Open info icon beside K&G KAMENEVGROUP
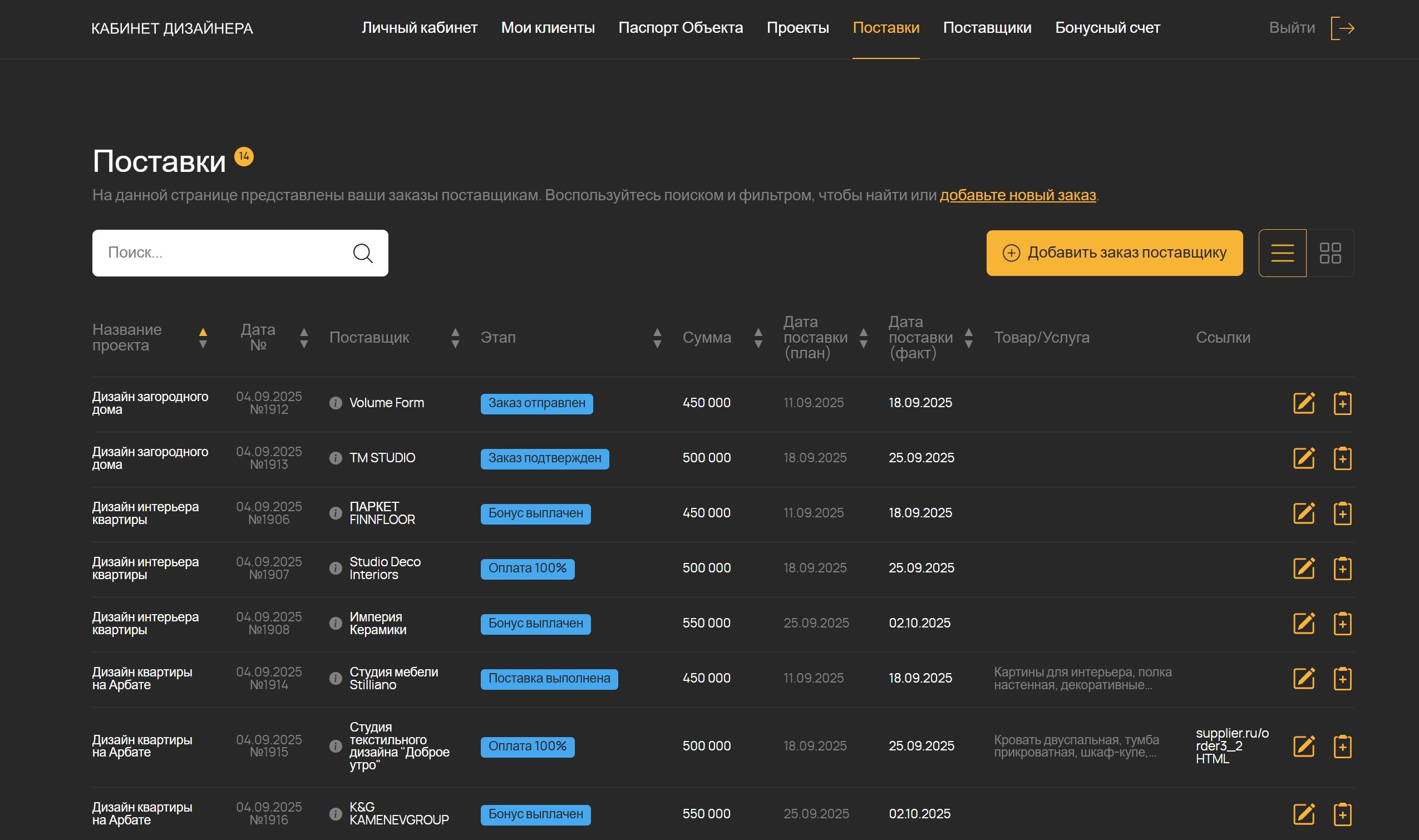 point(335,814)
